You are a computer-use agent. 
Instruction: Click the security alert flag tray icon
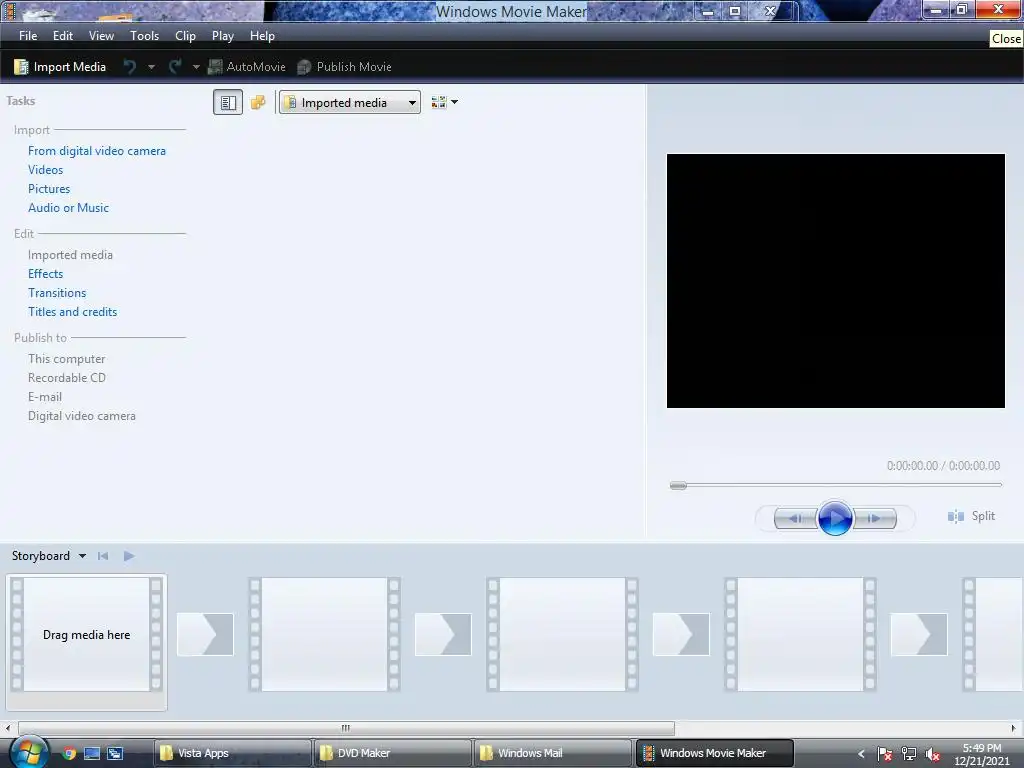point(885,754)
